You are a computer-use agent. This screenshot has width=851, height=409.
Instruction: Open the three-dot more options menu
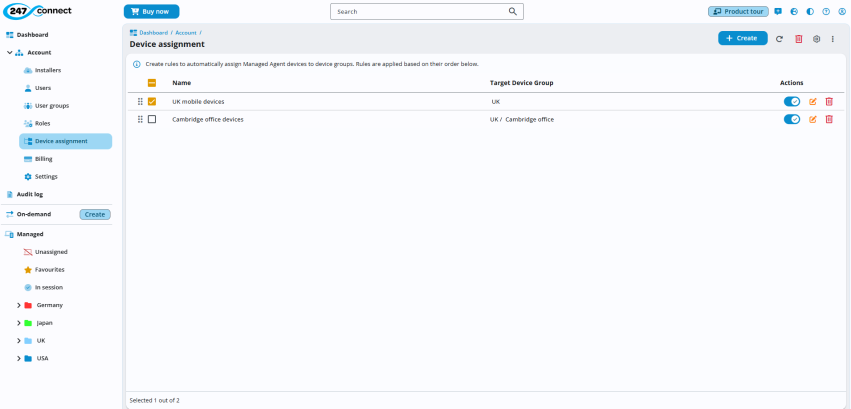(x=833, y=39)
